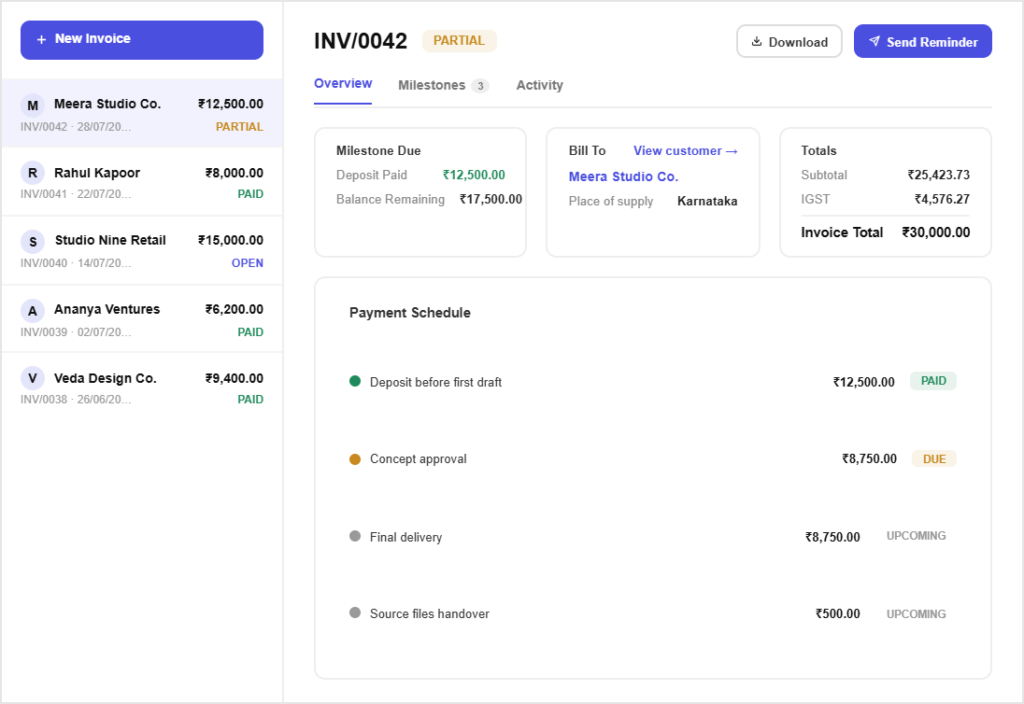Click the R avatar for Rahul Kapoor

click(33, 173)
